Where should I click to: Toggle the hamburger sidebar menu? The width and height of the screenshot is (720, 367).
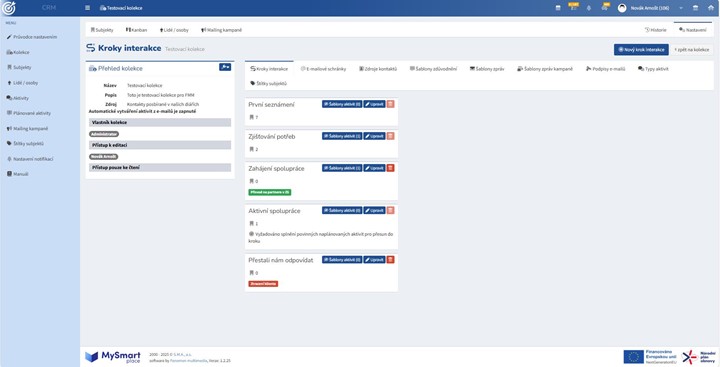point(88,8)
